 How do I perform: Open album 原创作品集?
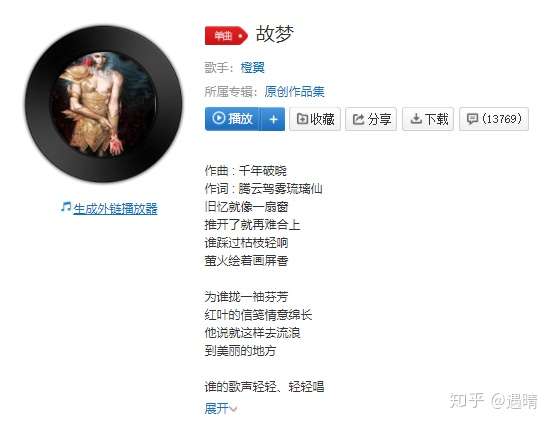[294, 92]
